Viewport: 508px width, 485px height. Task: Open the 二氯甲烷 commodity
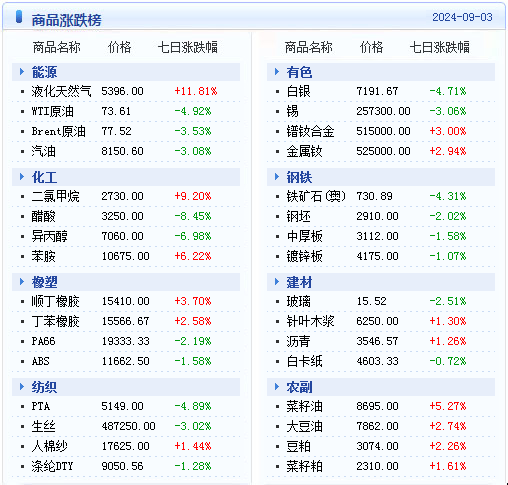point(56,196)
